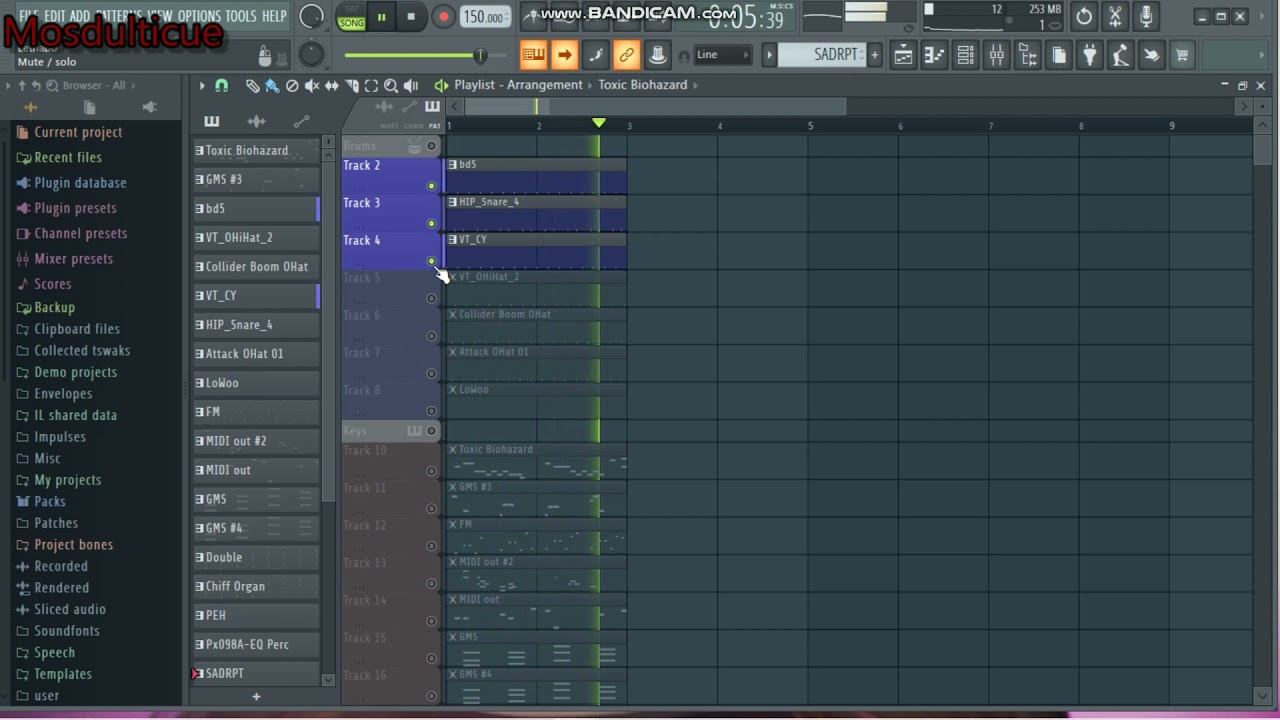Select the Draw pencil tool in playlist

tap(252, 86)
